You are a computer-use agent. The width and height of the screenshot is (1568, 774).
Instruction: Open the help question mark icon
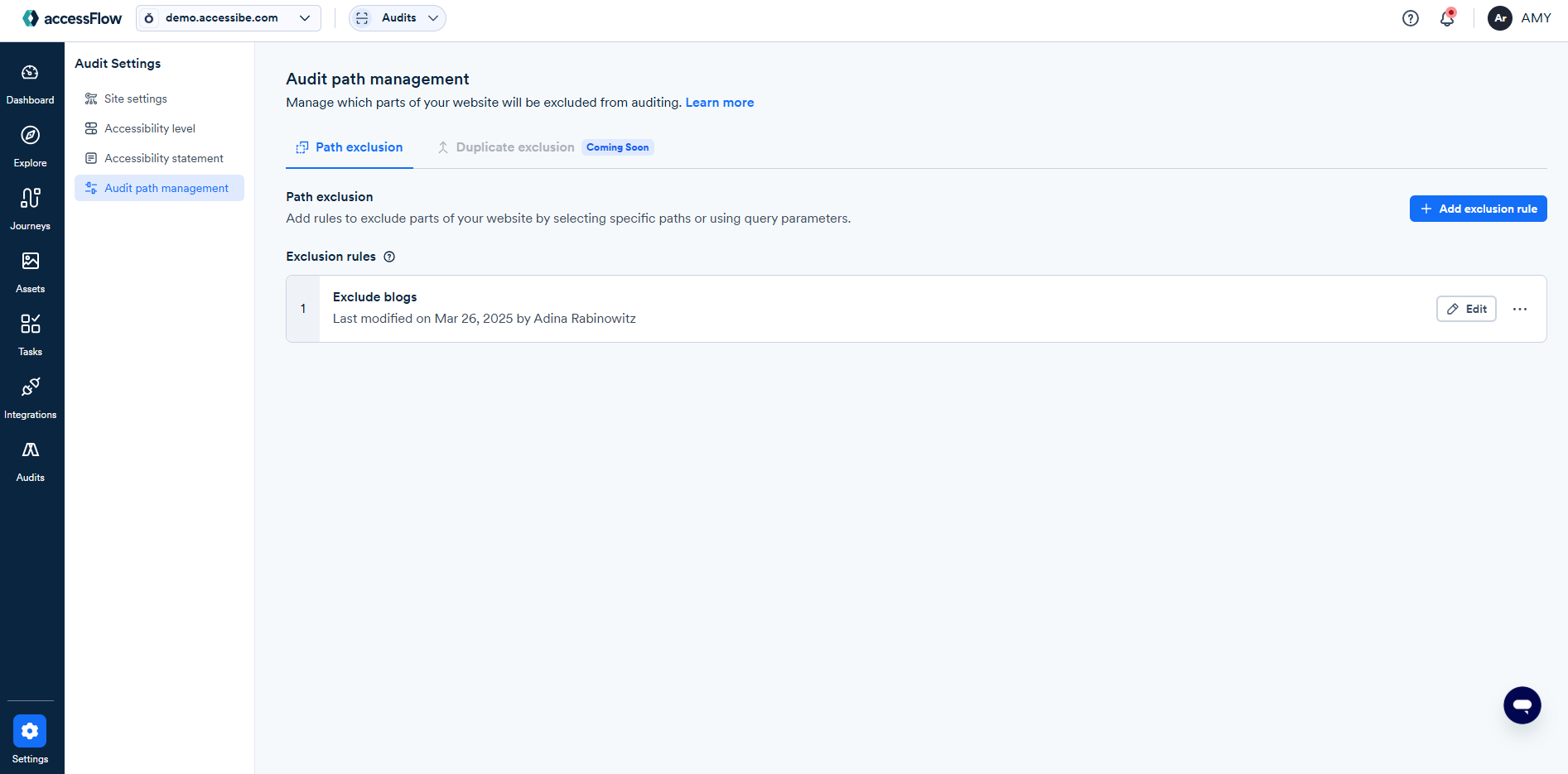(1410, 18)
